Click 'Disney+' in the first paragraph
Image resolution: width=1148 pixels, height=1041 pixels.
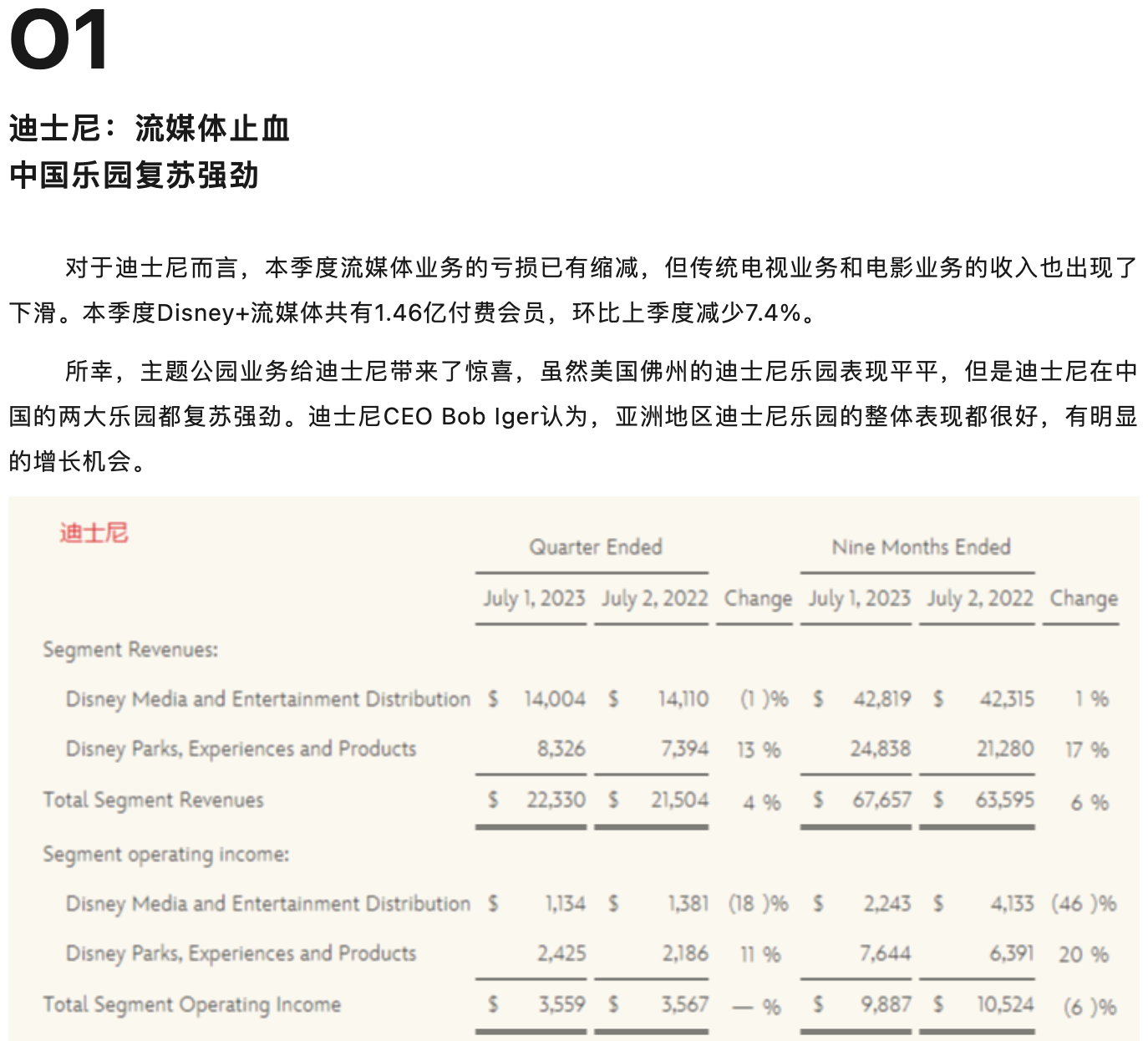point(203,313)
